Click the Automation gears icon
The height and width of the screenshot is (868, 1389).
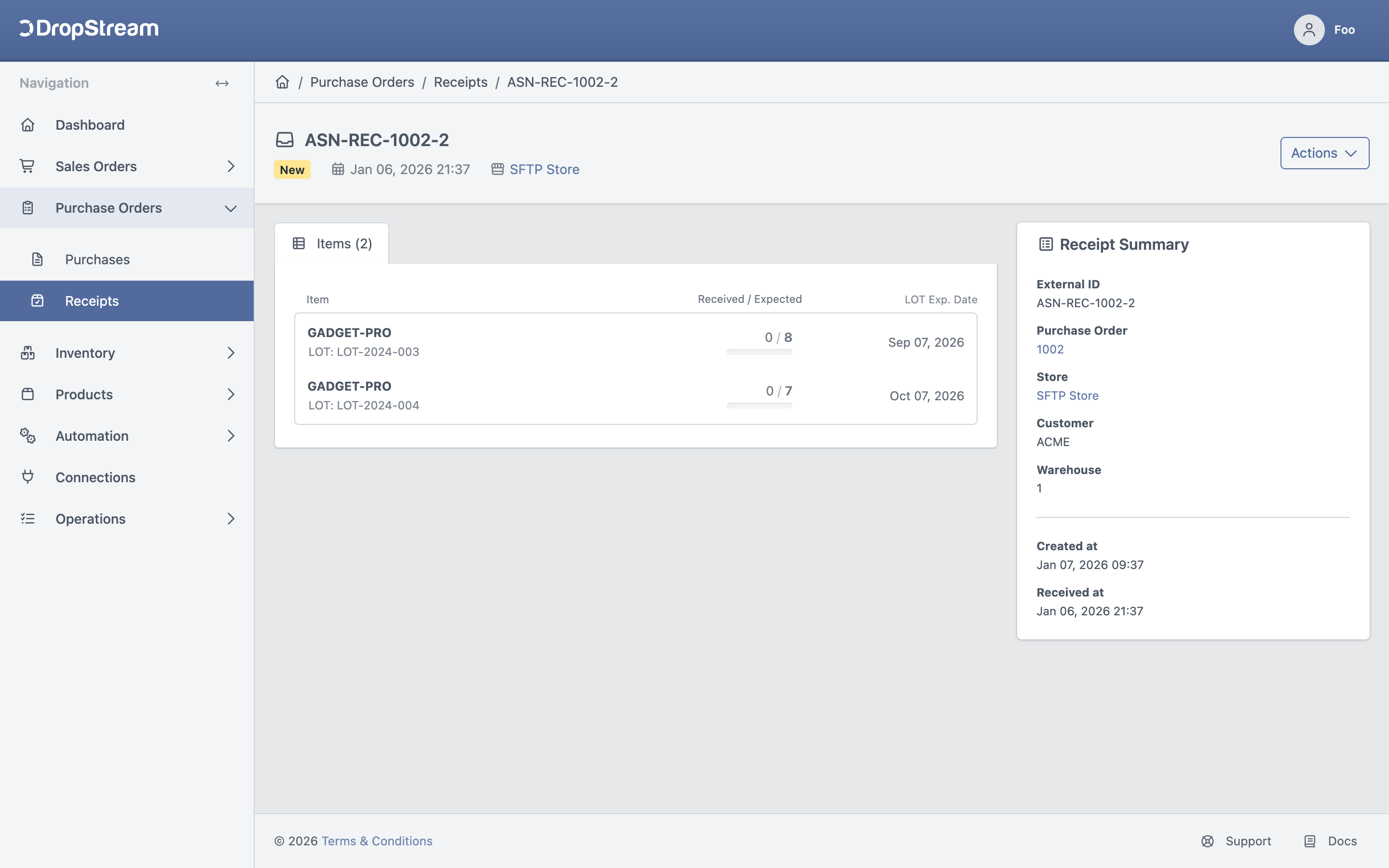[x=27, y=436]
